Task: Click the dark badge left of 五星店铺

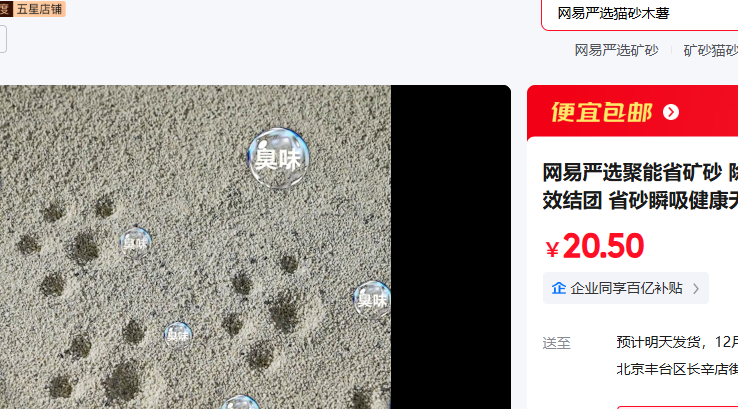Action: coord(6,9)
